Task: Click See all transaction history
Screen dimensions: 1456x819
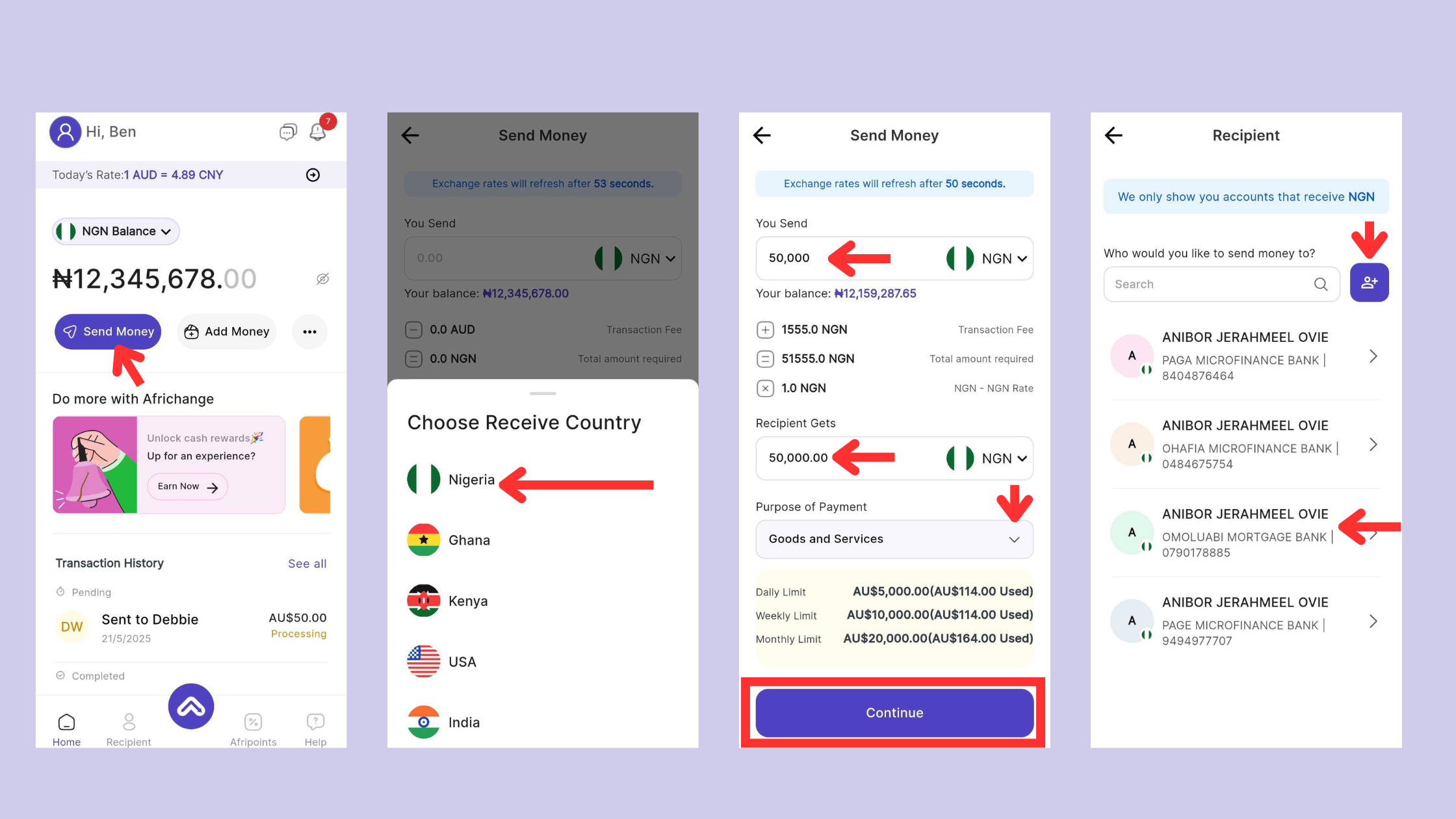Action: 307,564
